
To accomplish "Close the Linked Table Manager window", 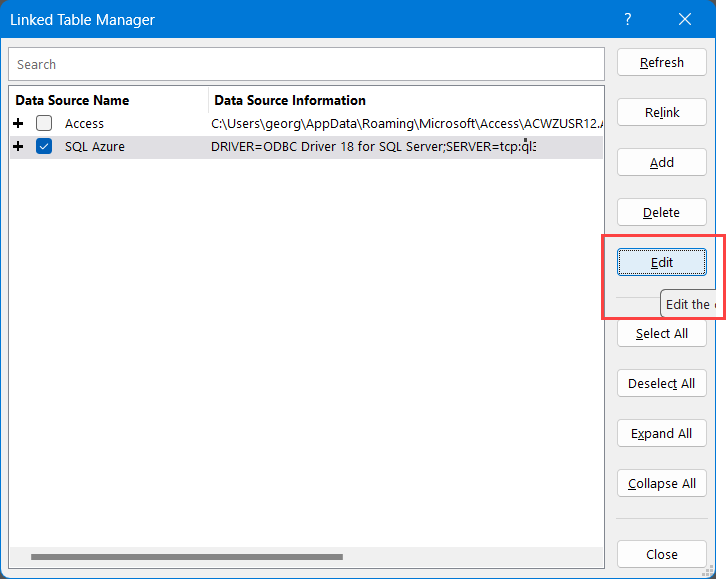I will click(685, 19).
